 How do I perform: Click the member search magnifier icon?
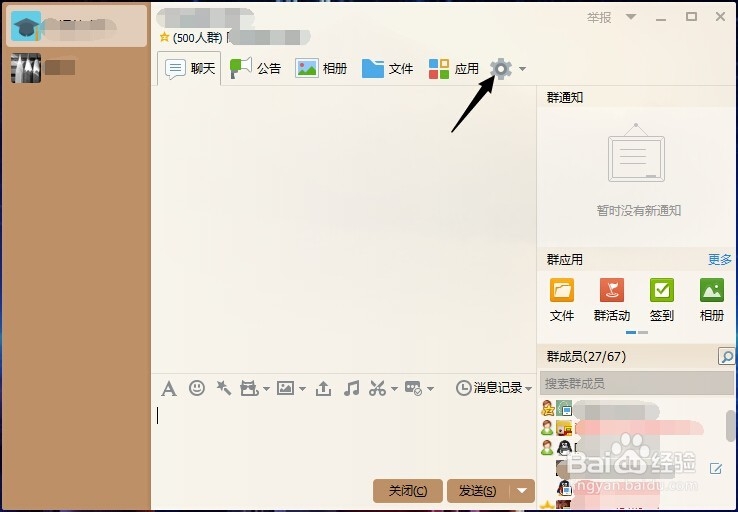tap(726, 357)
